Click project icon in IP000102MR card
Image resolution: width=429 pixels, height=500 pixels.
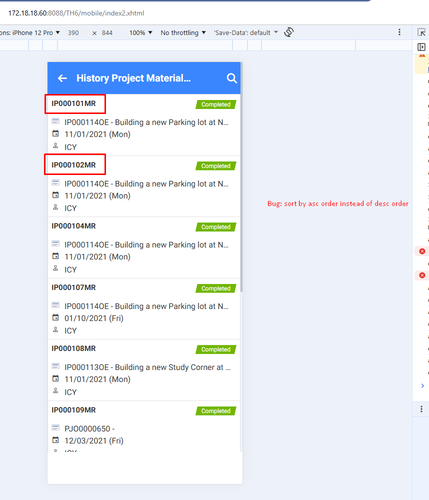tap(56, 183)
